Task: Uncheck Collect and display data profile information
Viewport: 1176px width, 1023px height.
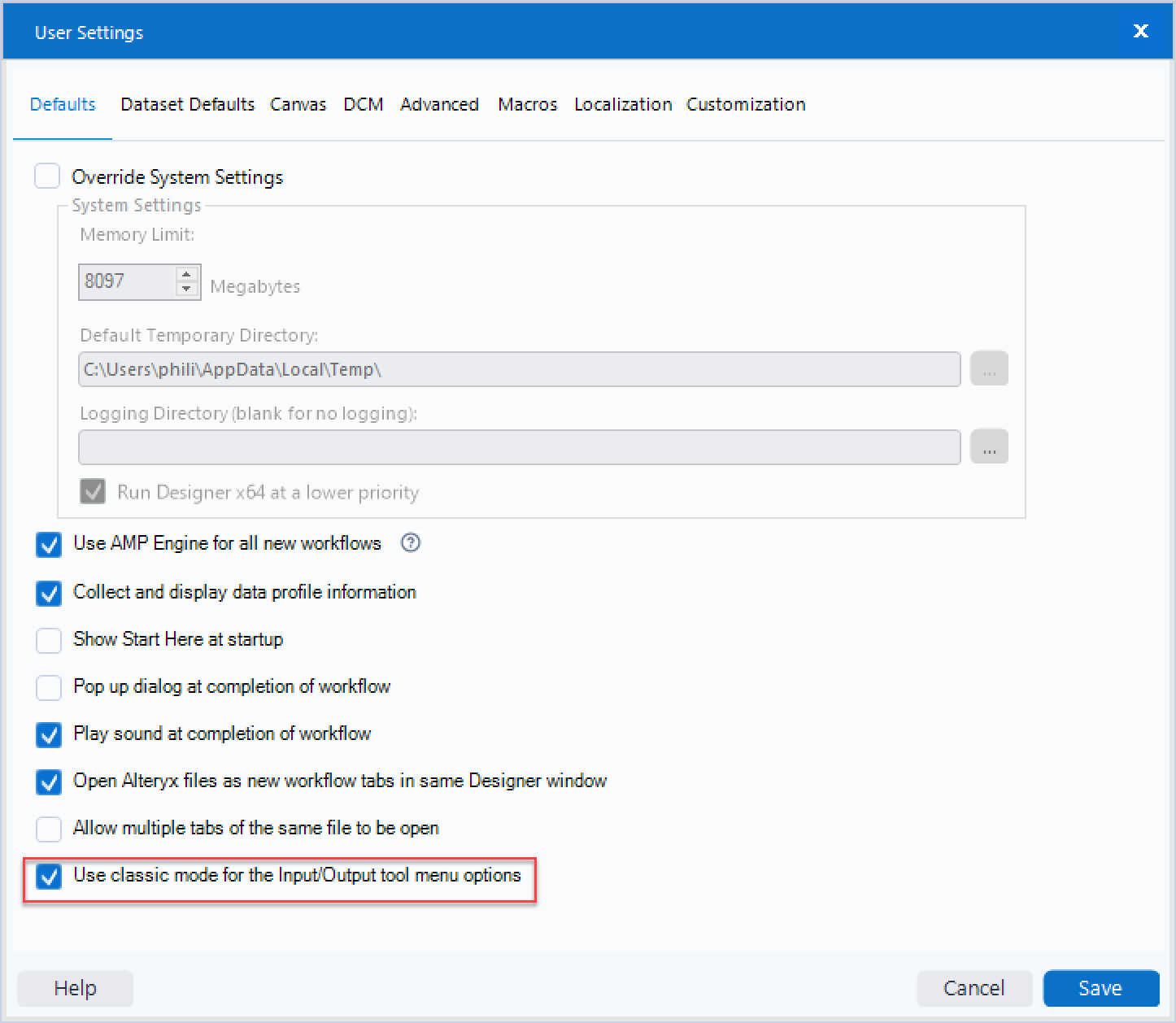Action: (48, 593)
